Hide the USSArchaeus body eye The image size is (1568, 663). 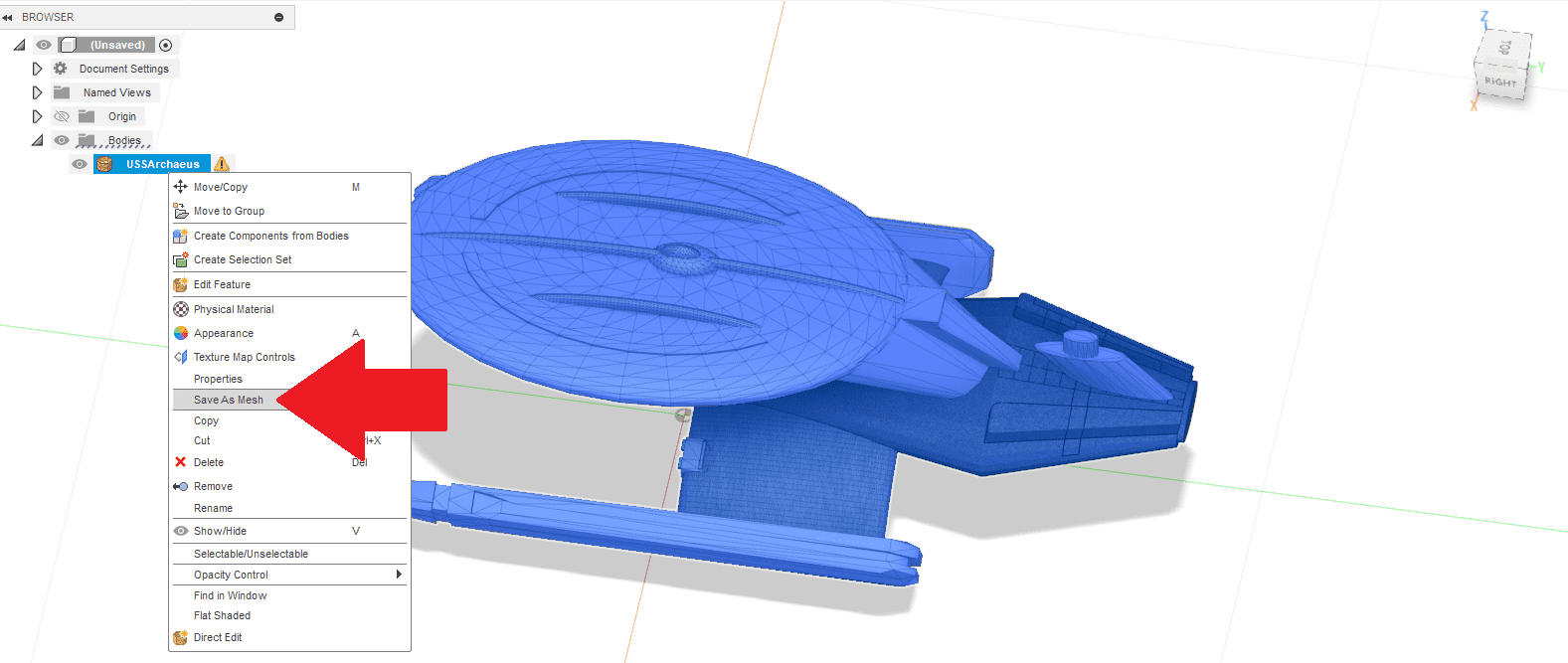click(x=80, y=164)
